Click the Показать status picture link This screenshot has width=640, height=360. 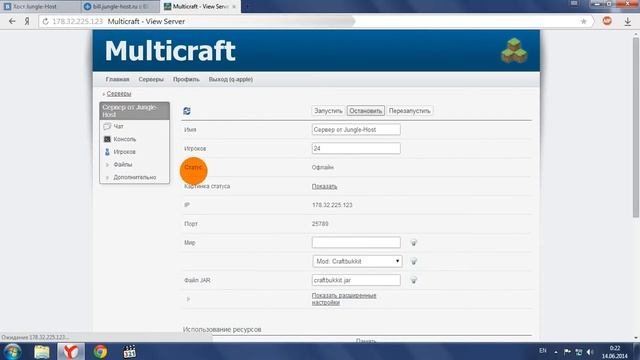[x=324, y=187]
